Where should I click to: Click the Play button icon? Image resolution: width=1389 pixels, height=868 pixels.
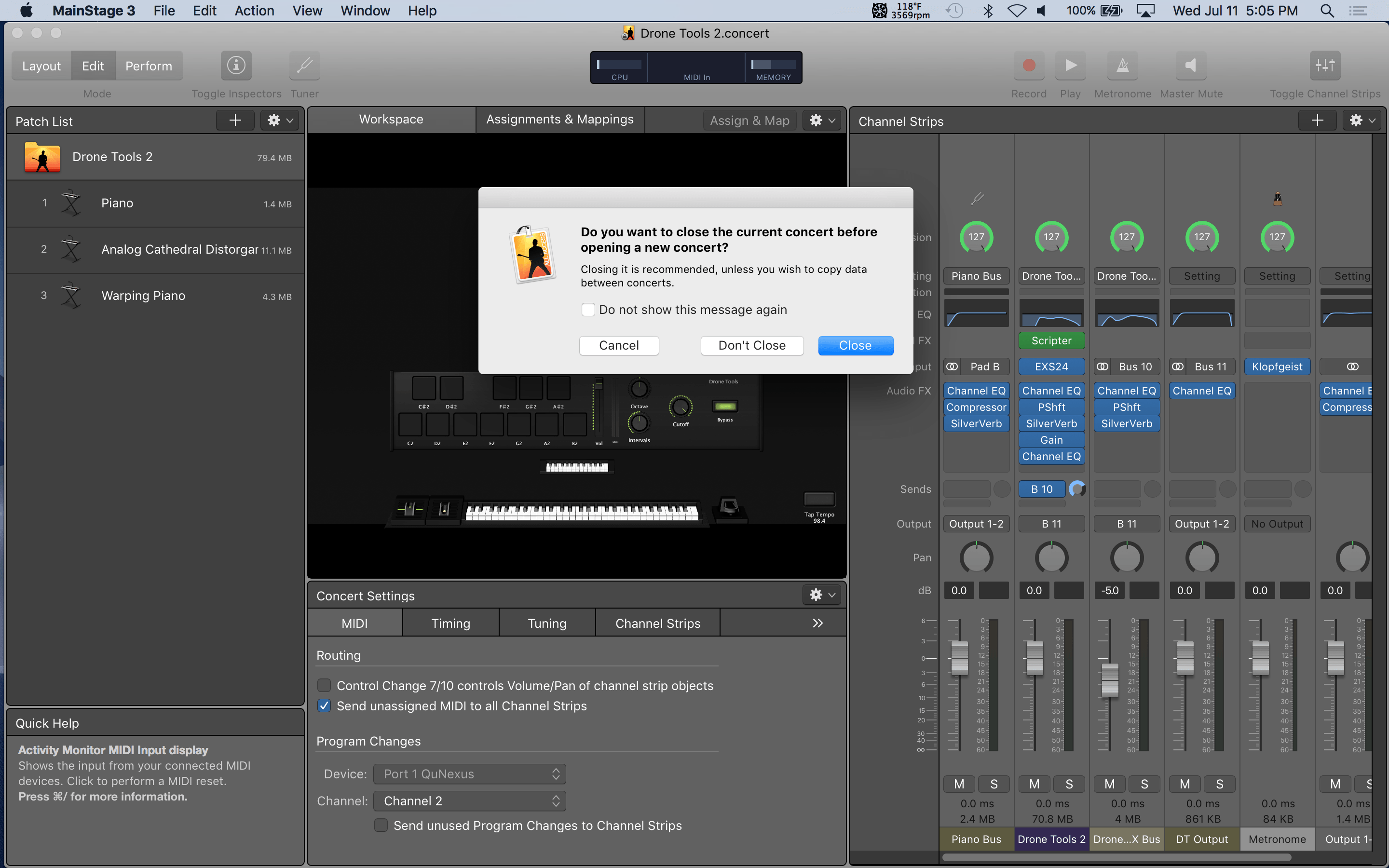1070,66
